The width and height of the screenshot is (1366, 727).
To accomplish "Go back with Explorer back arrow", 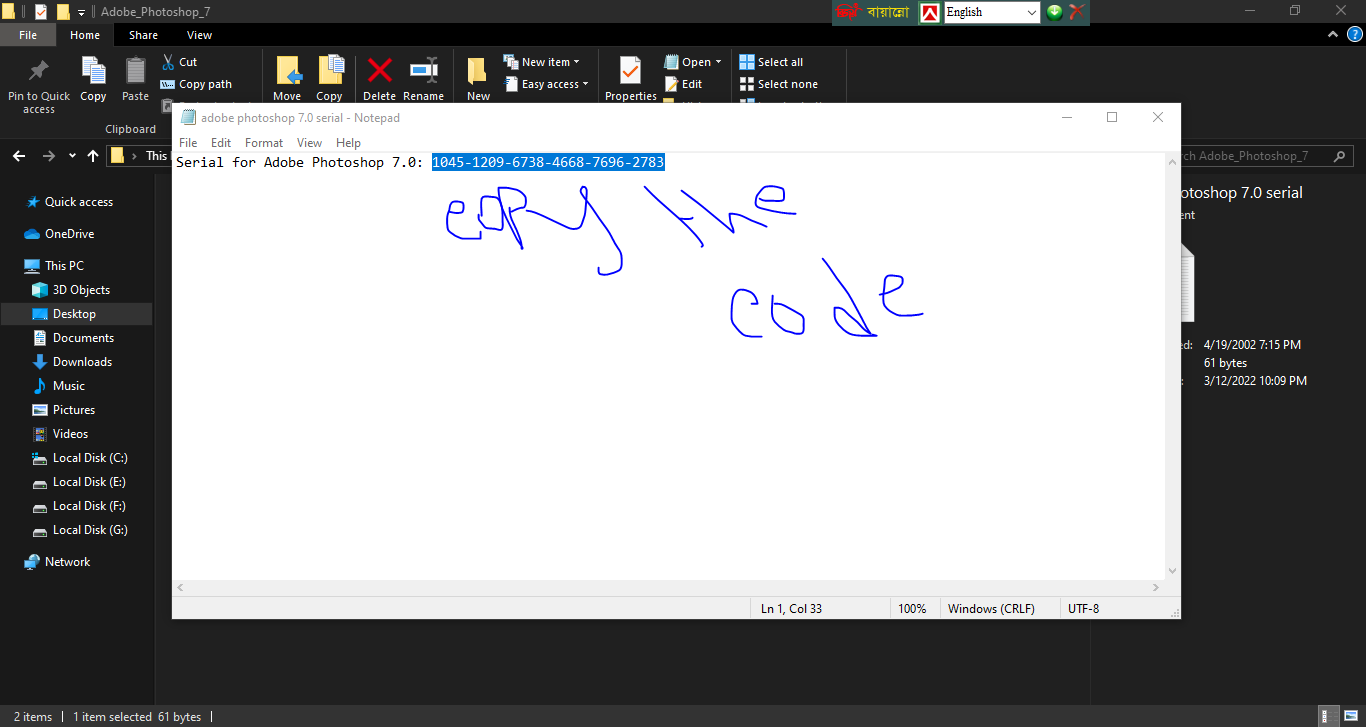I will 18,156.
